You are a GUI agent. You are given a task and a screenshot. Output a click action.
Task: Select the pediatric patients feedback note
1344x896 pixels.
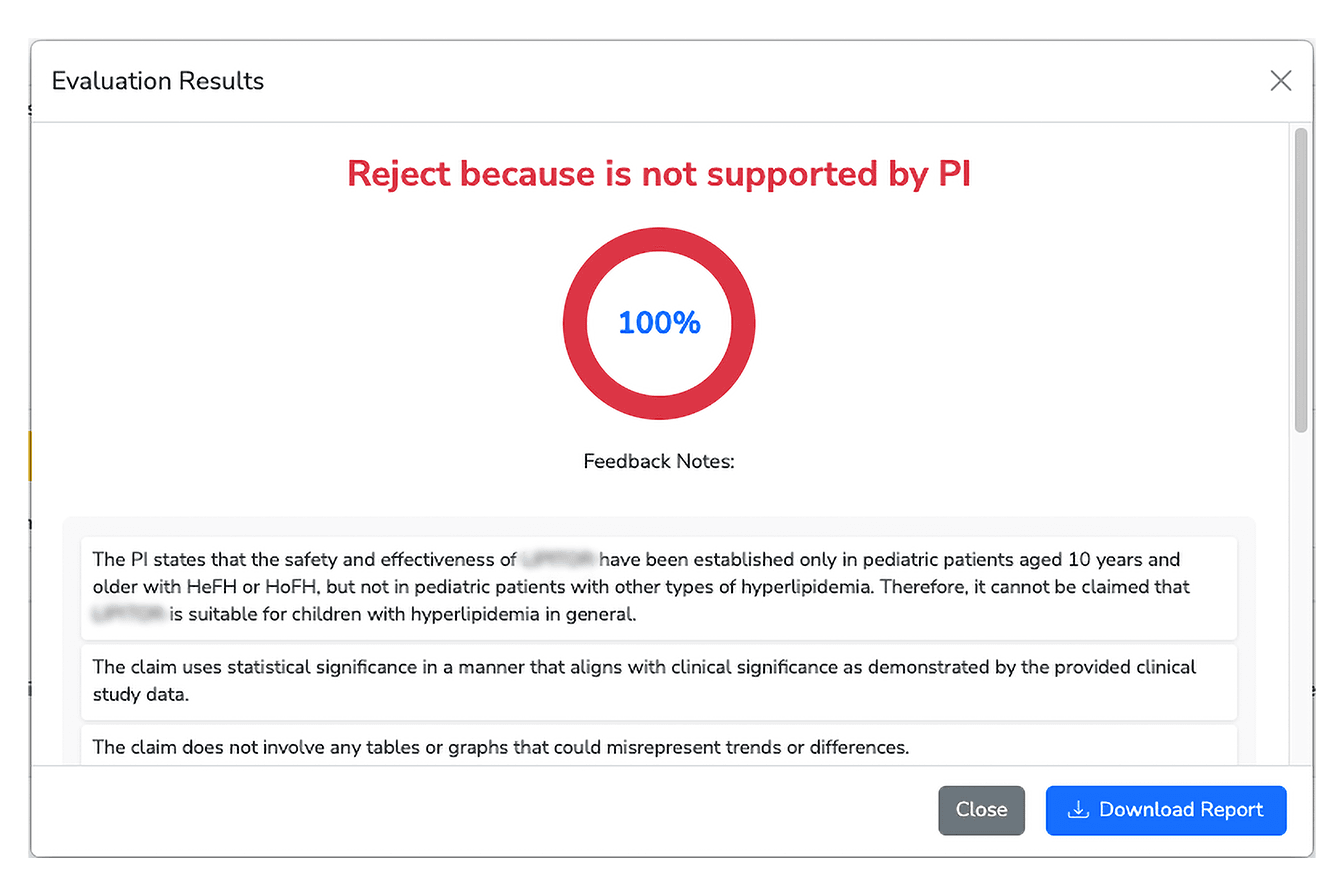click(658, 587)
